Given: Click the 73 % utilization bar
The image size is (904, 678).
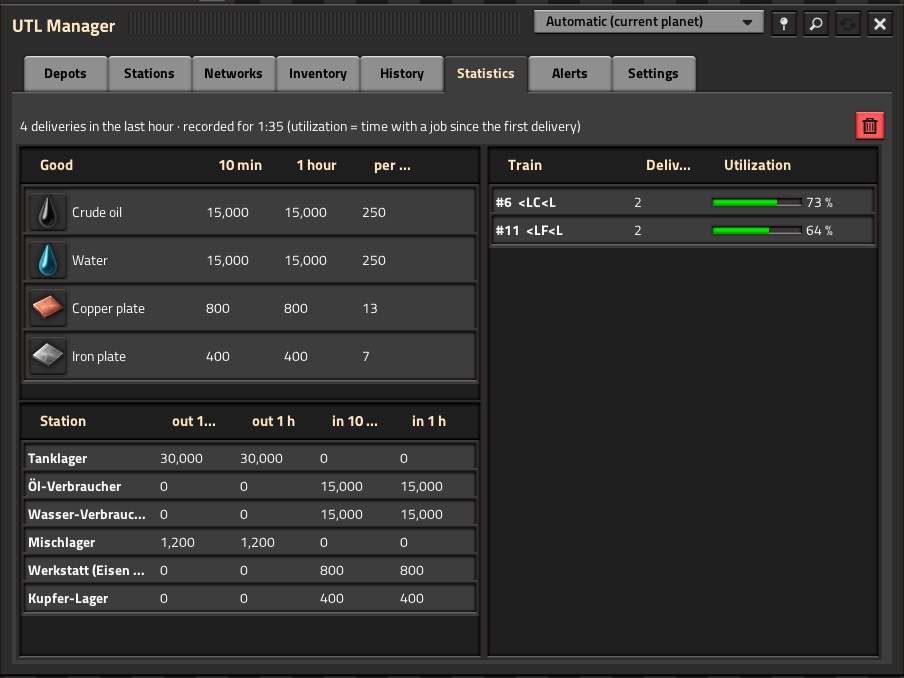Looking at the screenshot, I should [756, 202].
